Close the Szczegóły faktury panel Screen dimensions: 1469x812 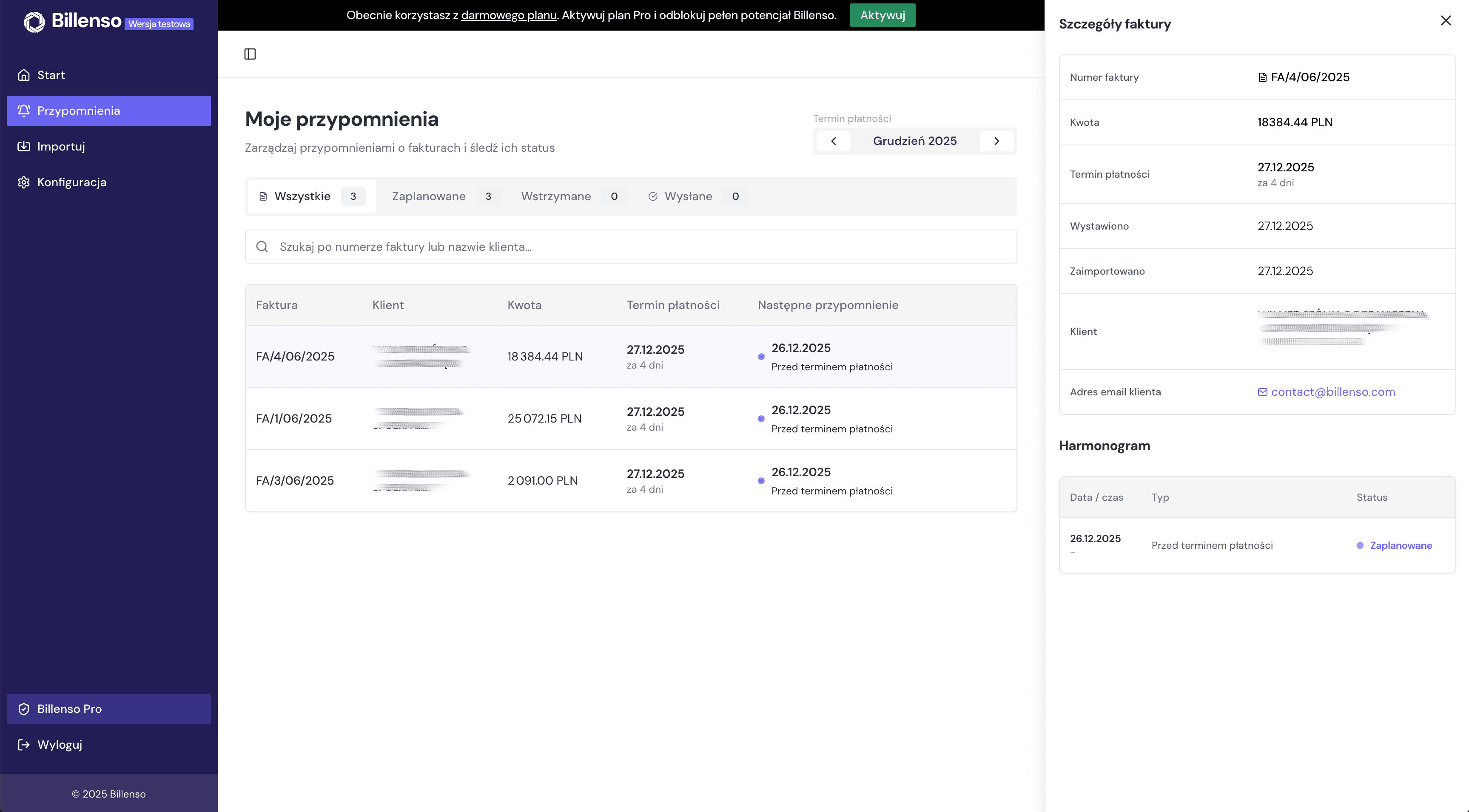[1445, 21]
